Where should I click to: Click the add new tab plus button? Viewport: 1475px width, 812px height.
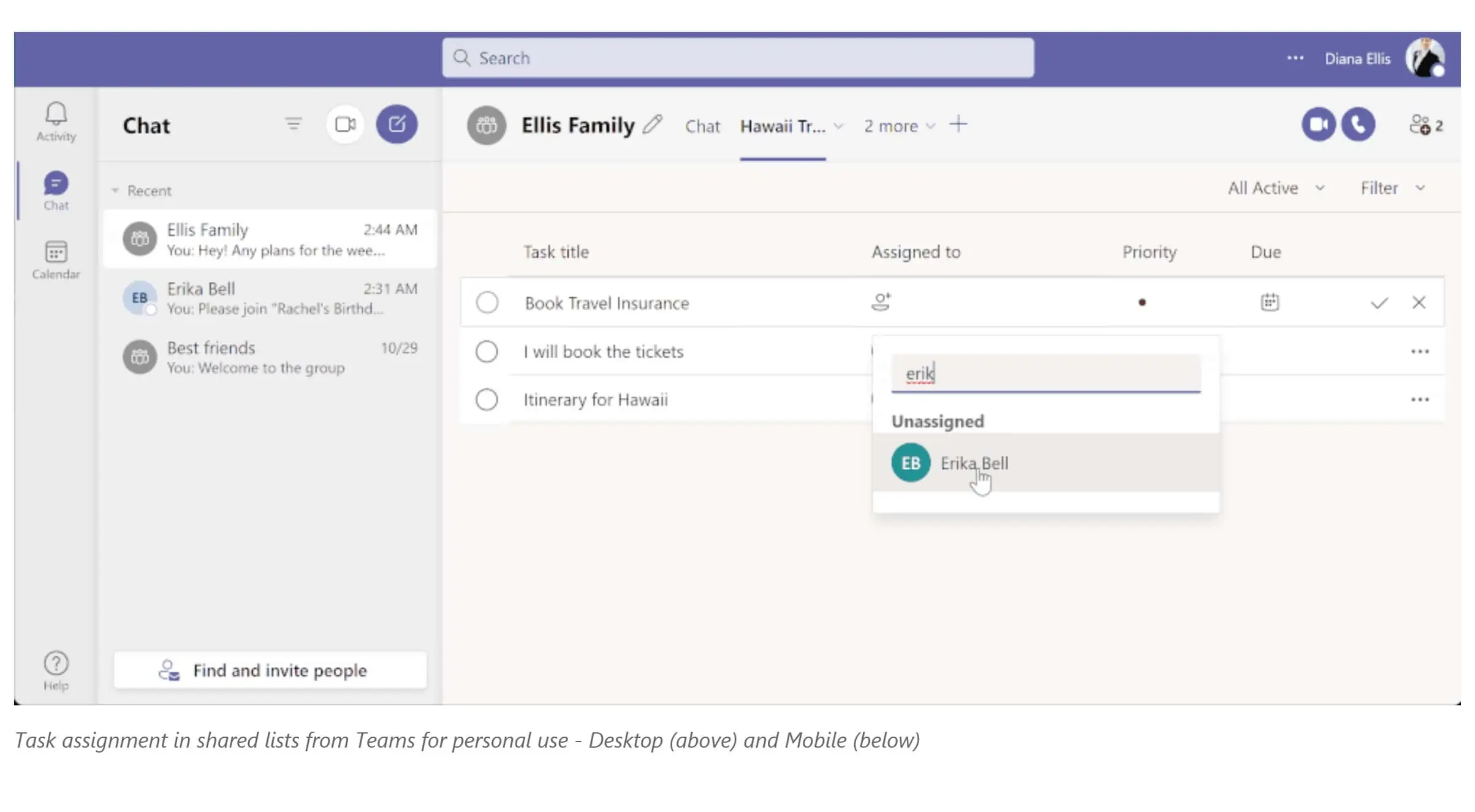tap(958, 124)
